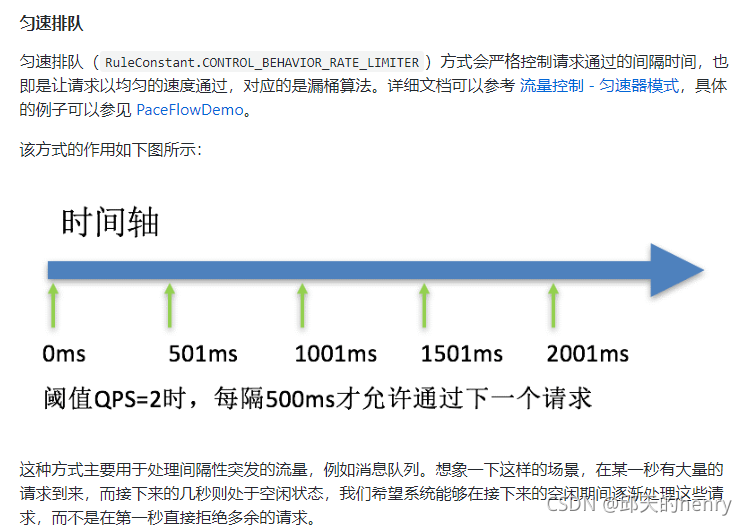Viewport: 747px width, 525px height.
Task: Click the 0ms label in diagram
Action: 64,354
